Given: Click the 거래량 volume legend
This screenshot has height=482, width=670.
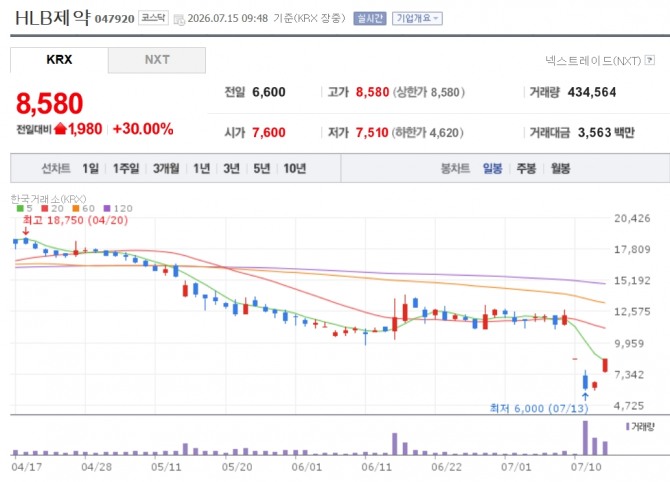Looking at the screenshot, I should 640,426.
